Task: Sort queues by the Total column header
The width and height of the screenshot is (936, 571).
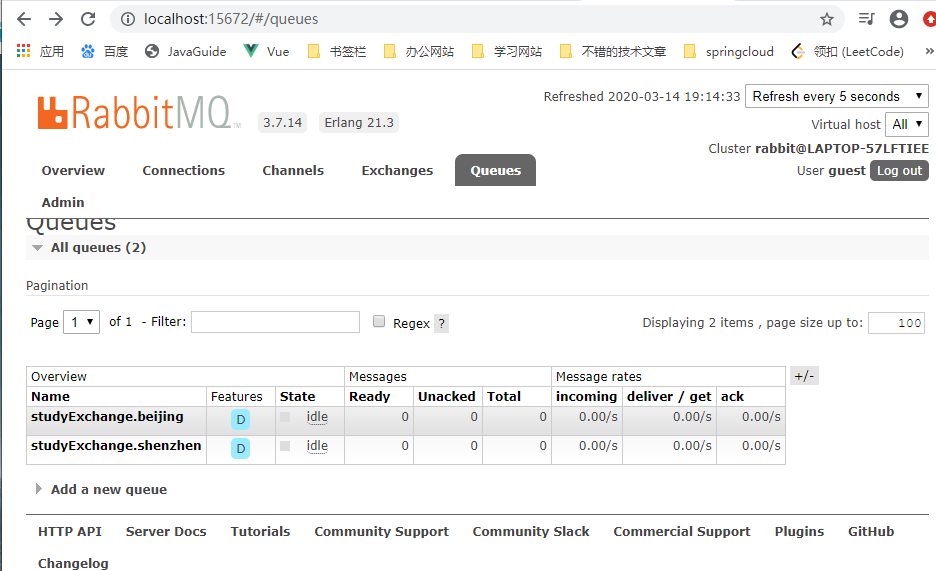Action: click(504, 397)
